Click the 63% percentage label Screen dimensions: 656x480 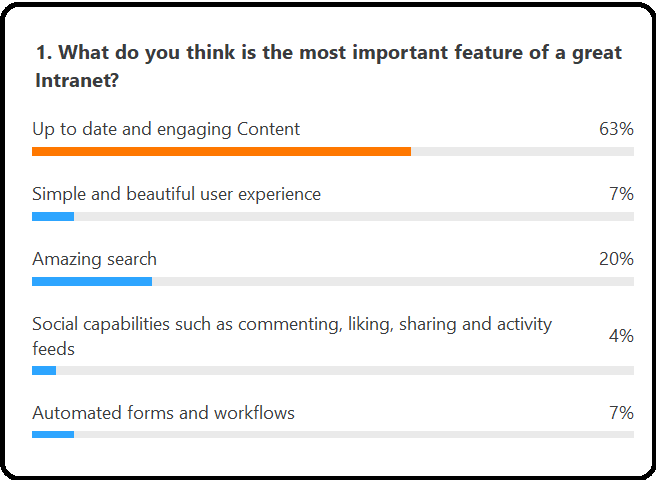tap(616, 129)
